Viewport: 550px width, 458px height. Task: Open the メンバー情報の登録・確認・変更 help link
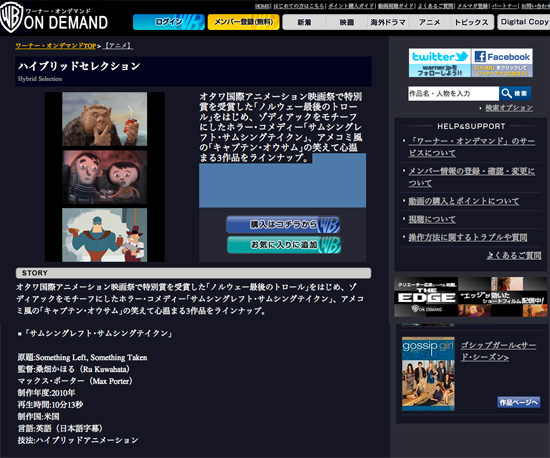[472, 177]
